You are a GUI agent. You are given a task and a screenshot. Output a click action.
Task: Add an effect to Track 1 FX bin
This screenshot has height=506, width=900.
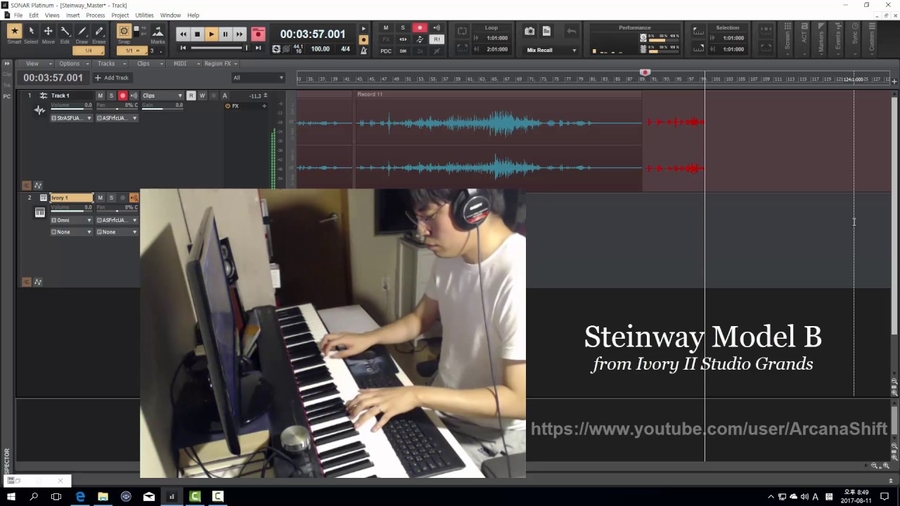[264, 106]
